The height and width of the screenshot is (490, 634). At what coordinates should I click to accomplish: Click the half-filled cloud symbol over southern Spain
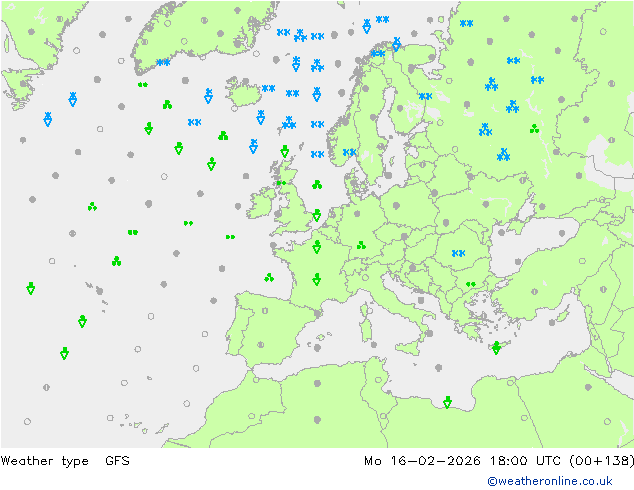[261, 345]
